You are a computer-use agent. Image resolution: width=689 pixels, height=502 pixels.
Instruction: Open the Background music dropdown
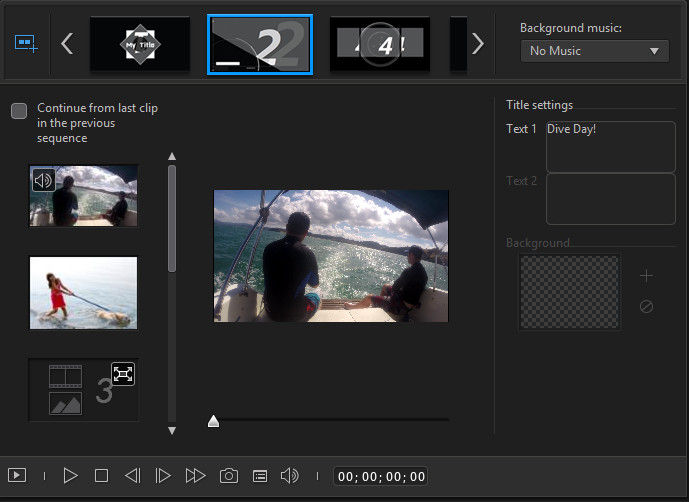pos(595,51)
